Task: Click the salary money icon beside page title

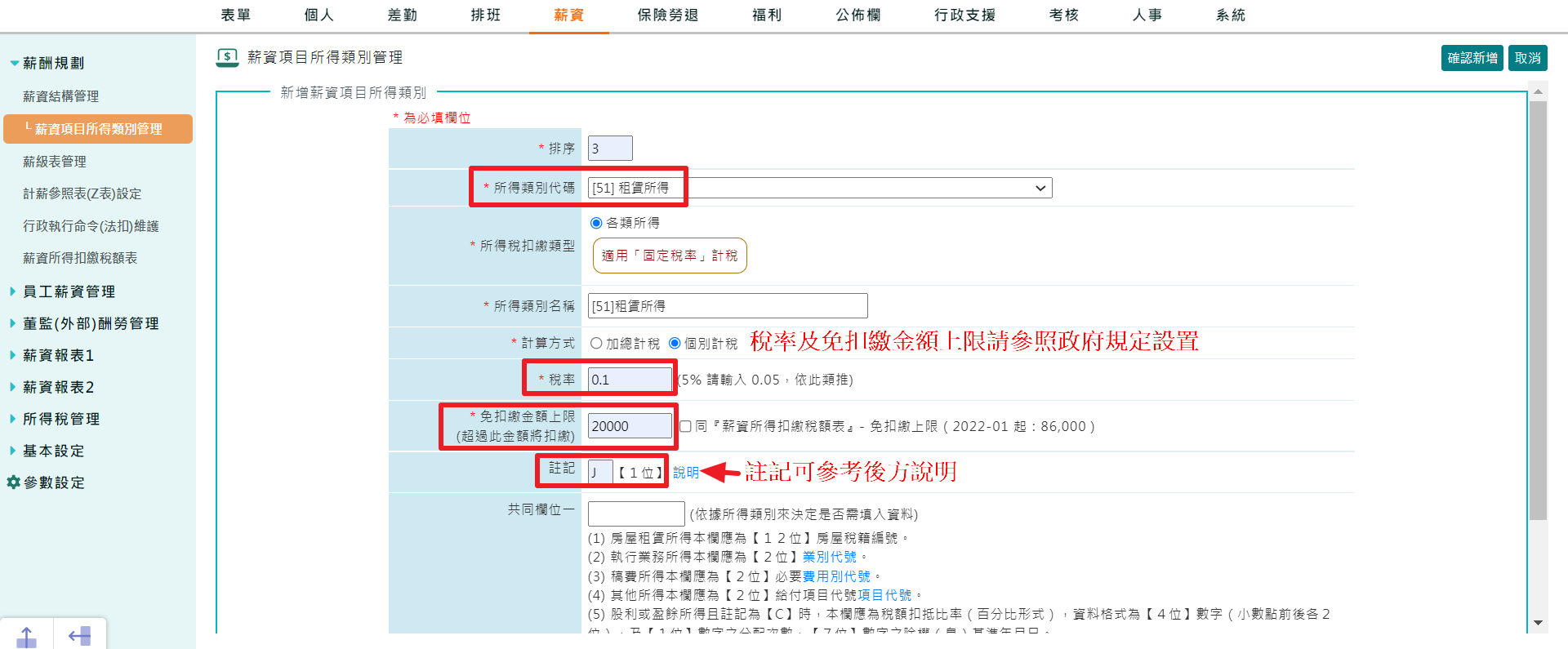Action: point(227,57)
